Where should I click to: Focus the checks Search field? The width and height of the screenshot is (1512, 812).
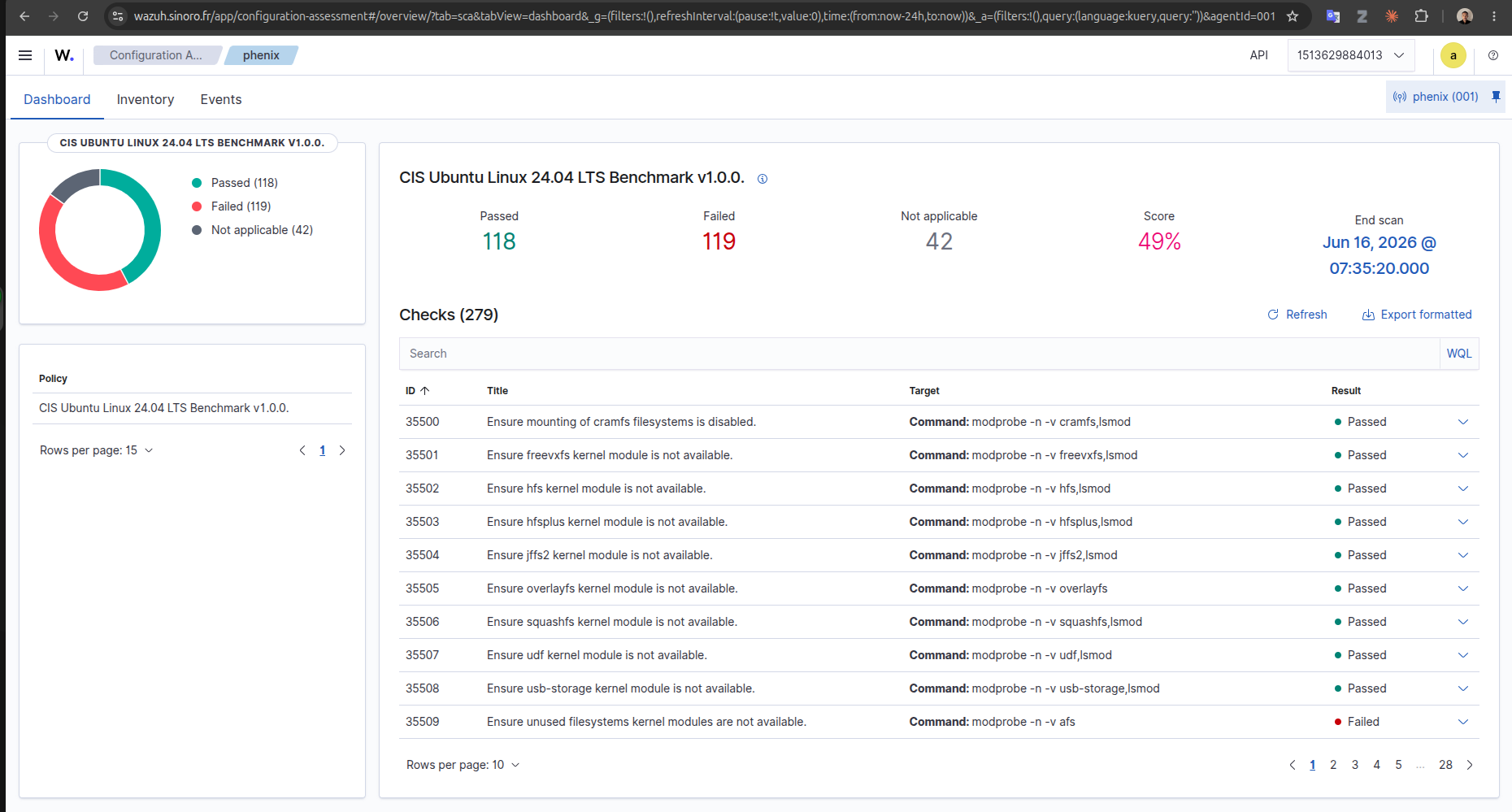point(919,354)
